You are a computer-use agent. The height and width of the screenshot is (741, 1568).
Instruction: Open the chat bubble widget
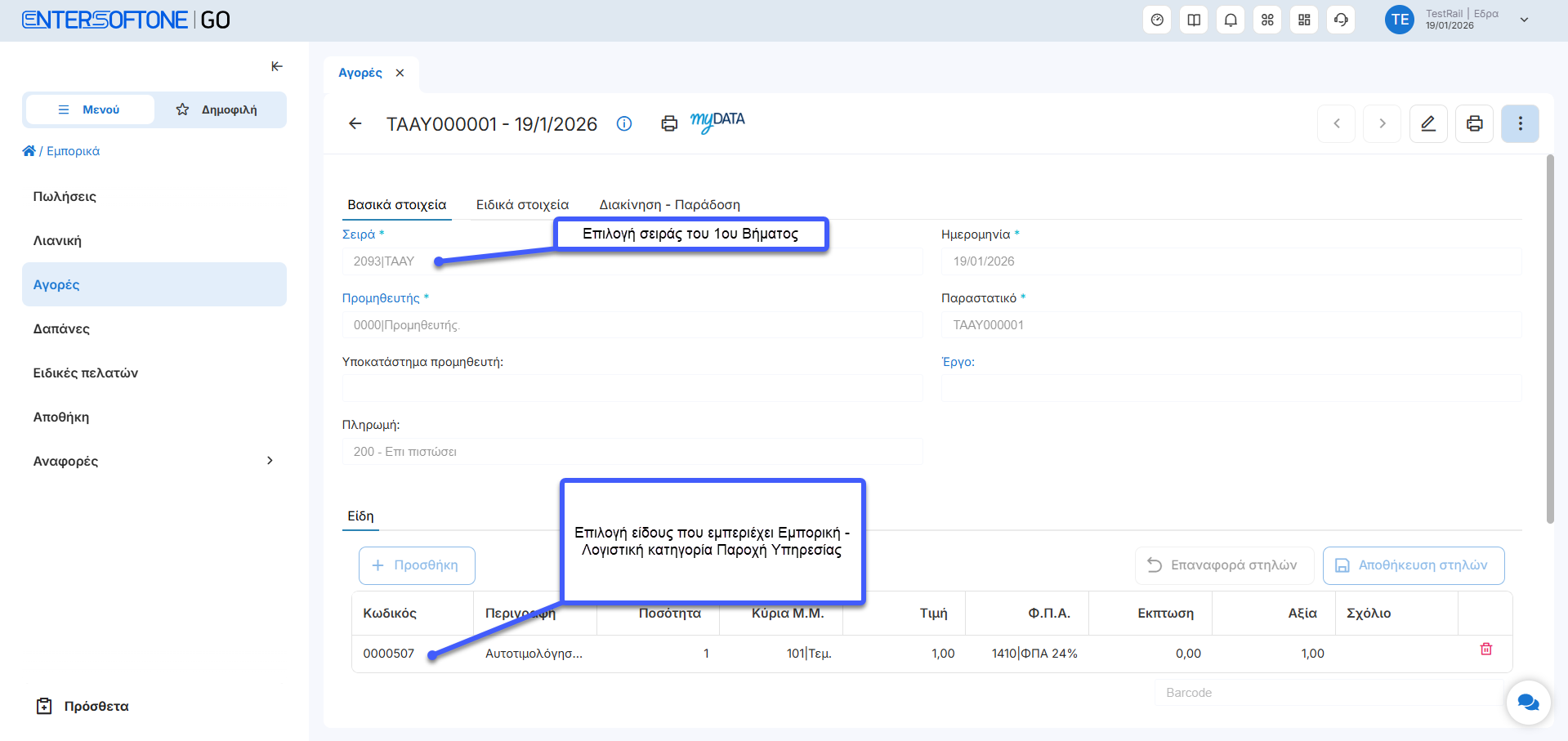[x=1528, y=702]
